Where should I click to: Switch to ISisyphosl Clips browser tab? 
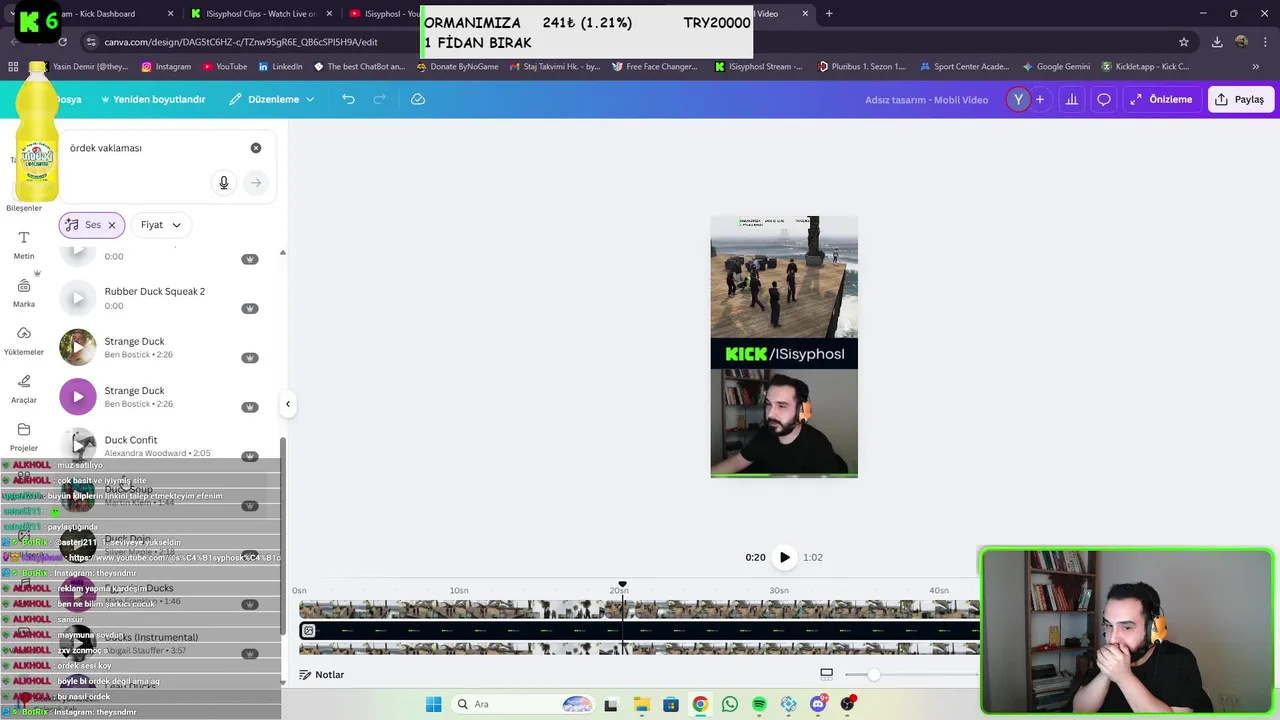pyautogui.click(x=260, y=14)
